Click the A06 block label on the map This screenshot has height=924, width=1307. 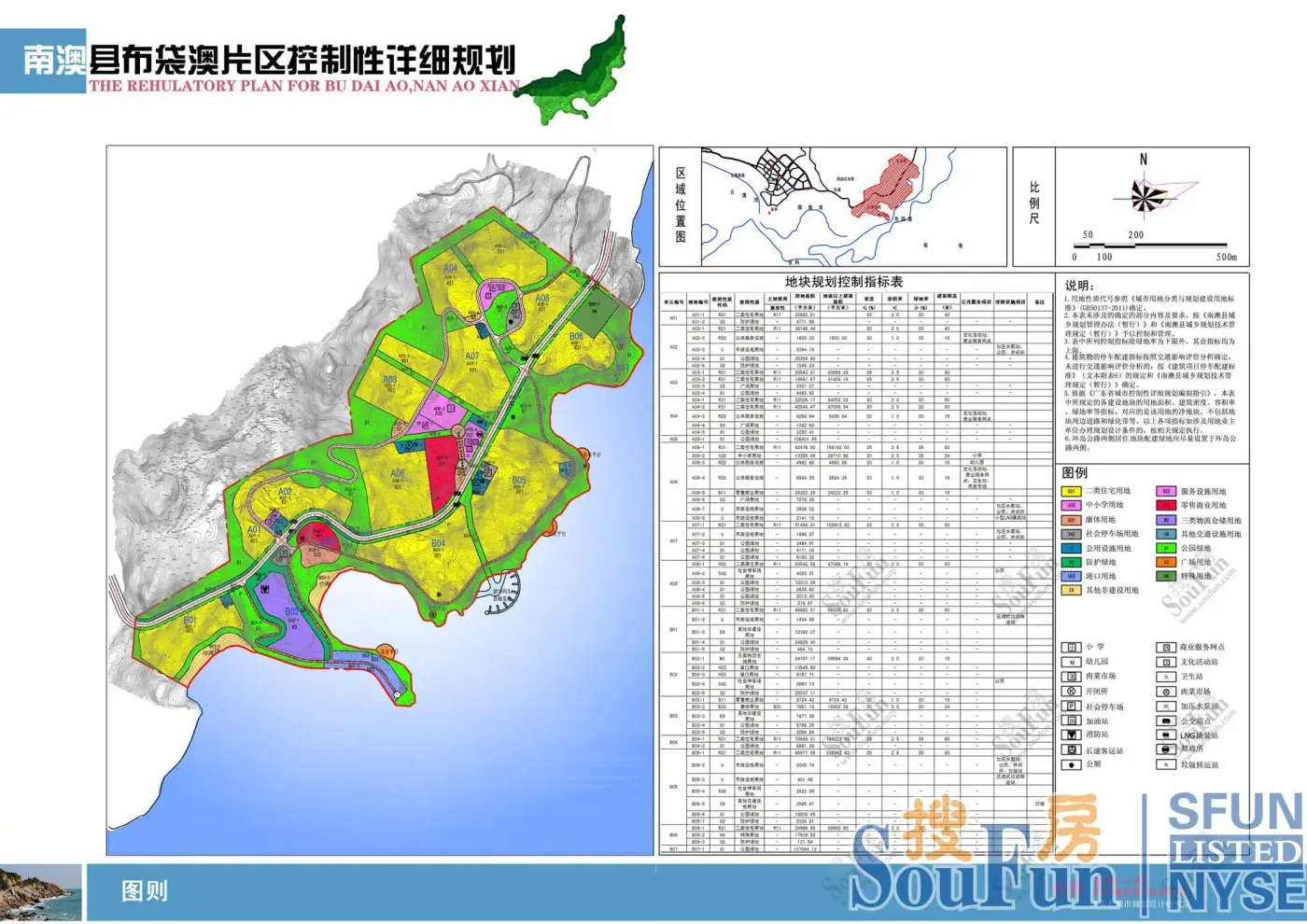click(398, 474)
